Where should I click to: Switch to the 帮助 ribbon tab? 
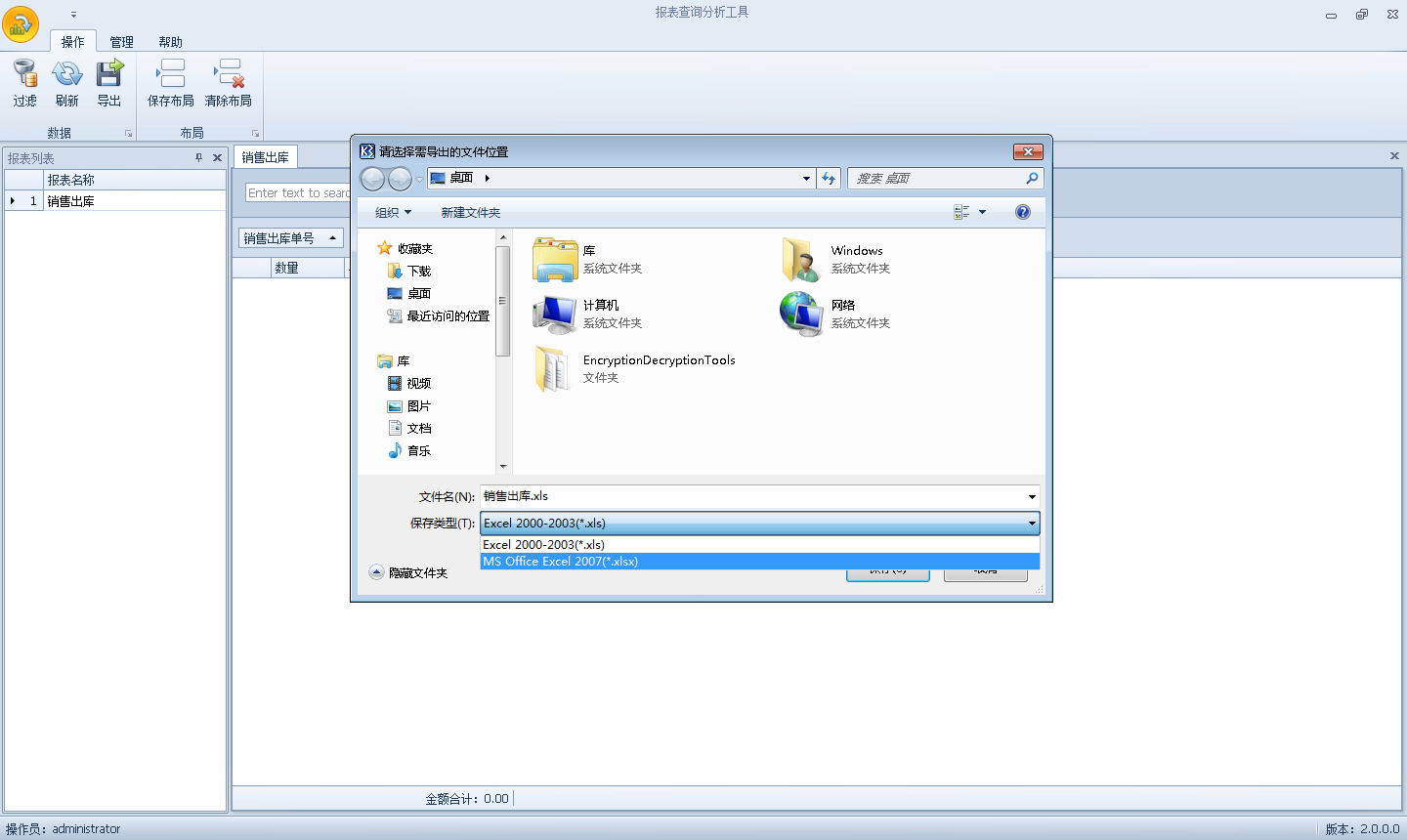click(171, 42)
